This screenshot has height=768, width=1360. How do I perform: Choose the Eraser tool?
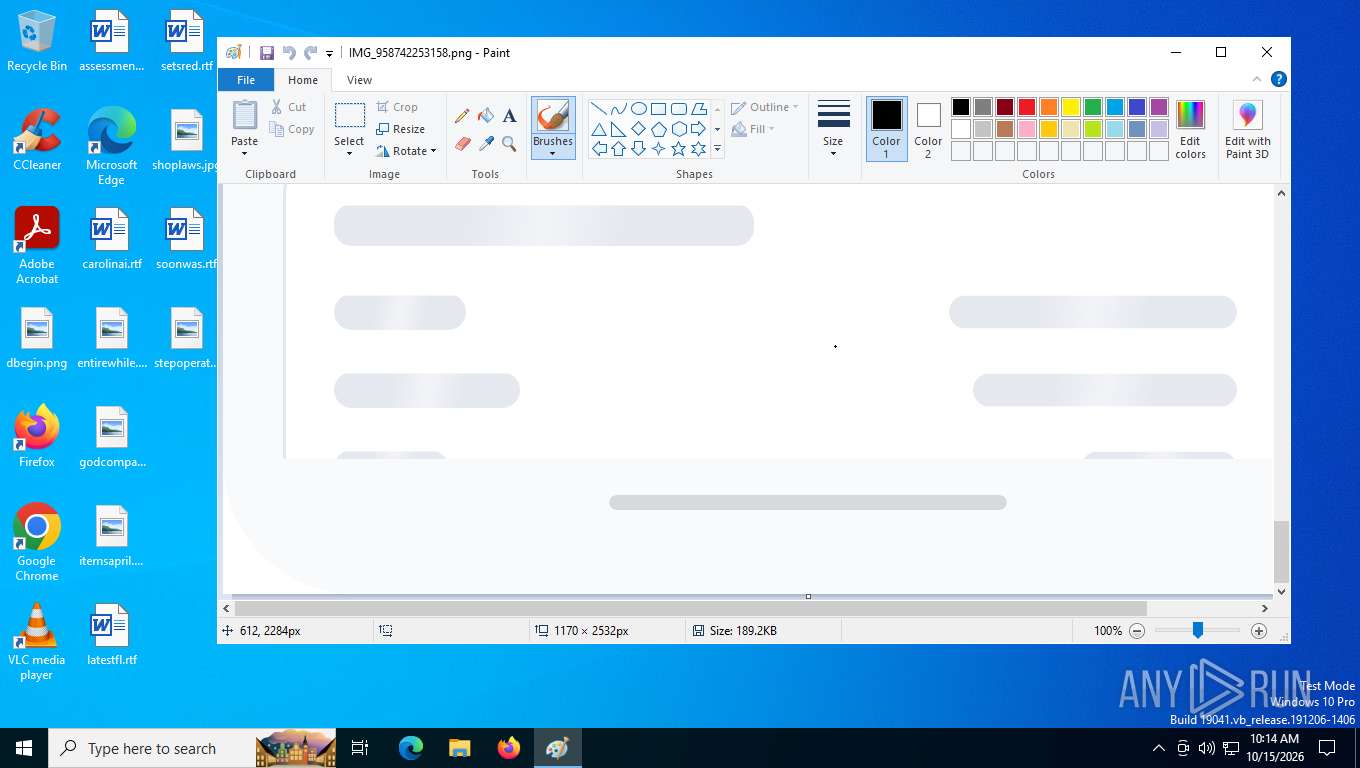tap(462, 144)
